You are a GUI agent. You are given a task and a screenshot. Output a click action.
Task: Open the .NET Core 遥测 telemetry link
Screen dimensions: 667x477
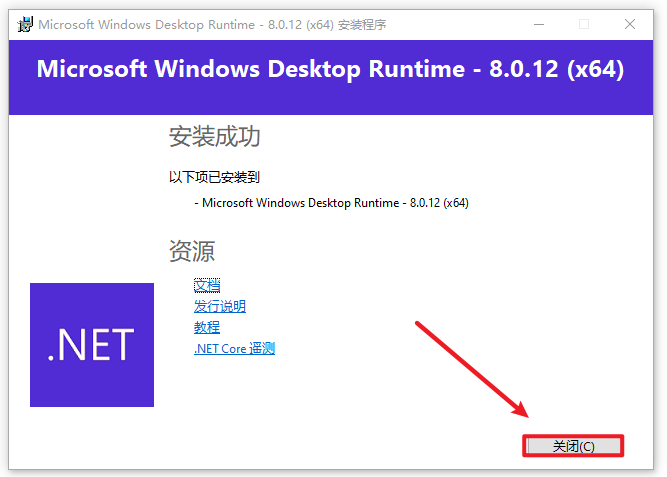(x=234, y=349)
